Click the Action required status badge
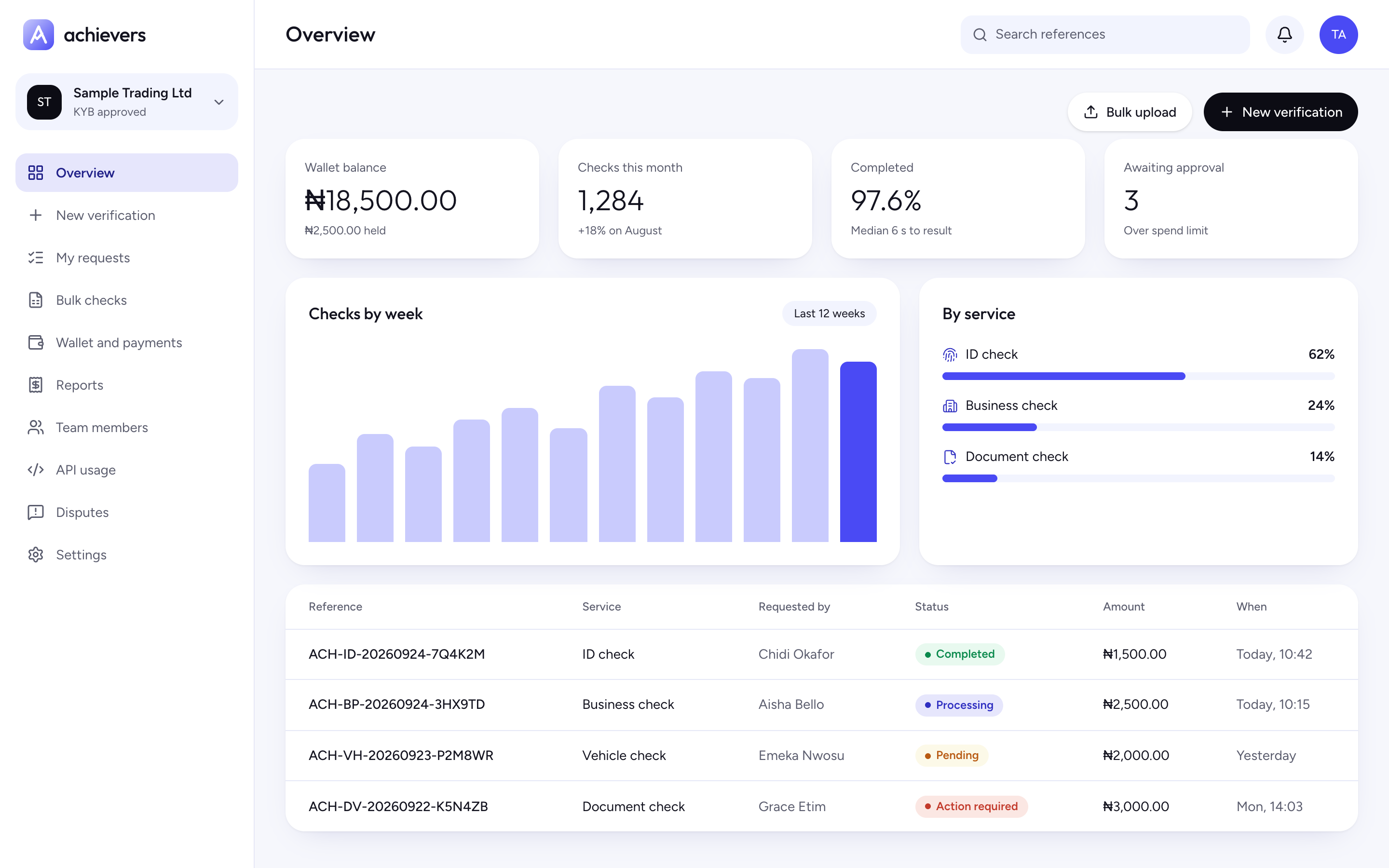The image size is (1389, 868). [x=971, y=807]
